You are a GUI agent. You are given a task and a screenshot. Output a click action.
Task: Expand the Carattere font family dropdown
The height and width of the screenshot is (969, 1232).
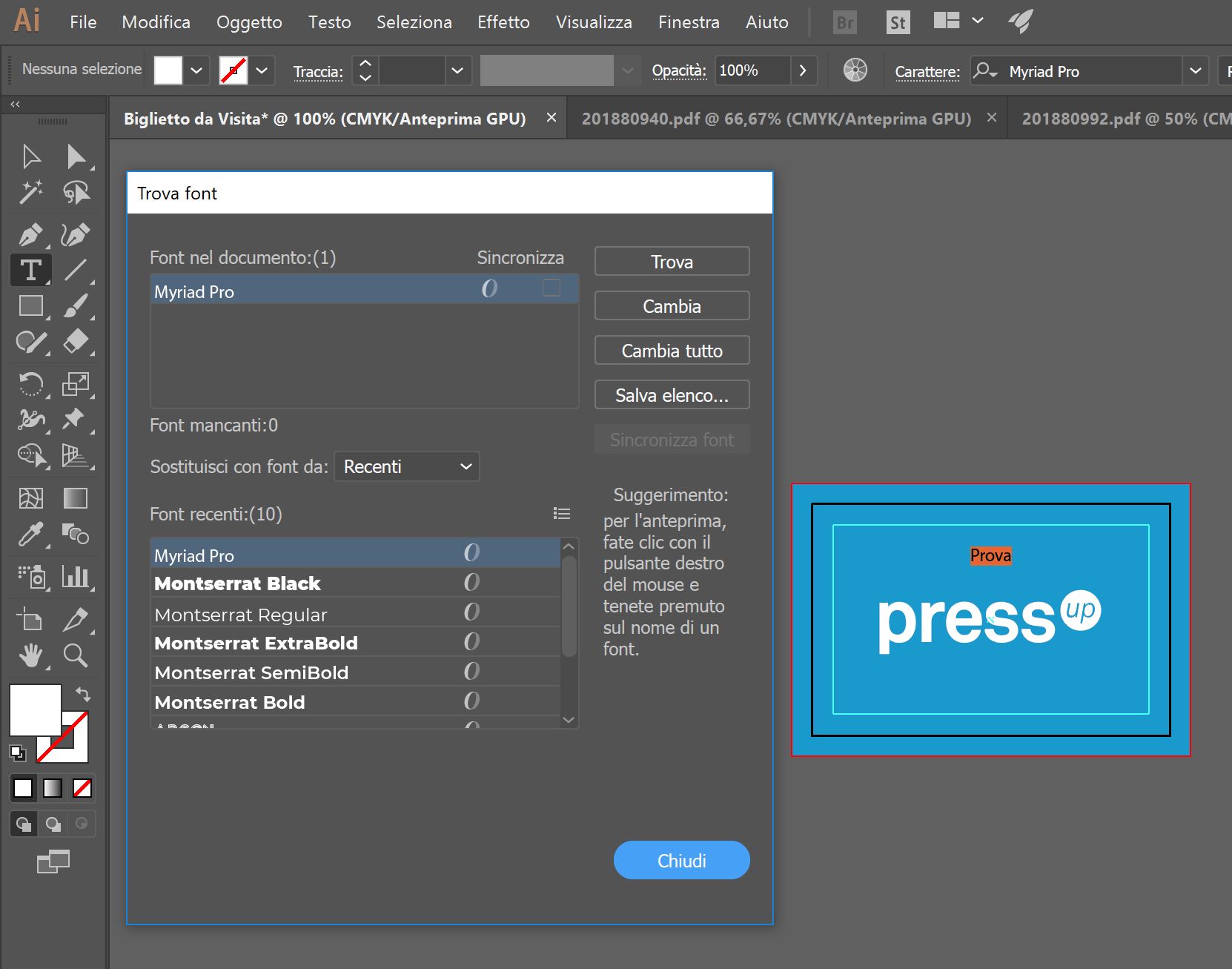[1194, 71]
